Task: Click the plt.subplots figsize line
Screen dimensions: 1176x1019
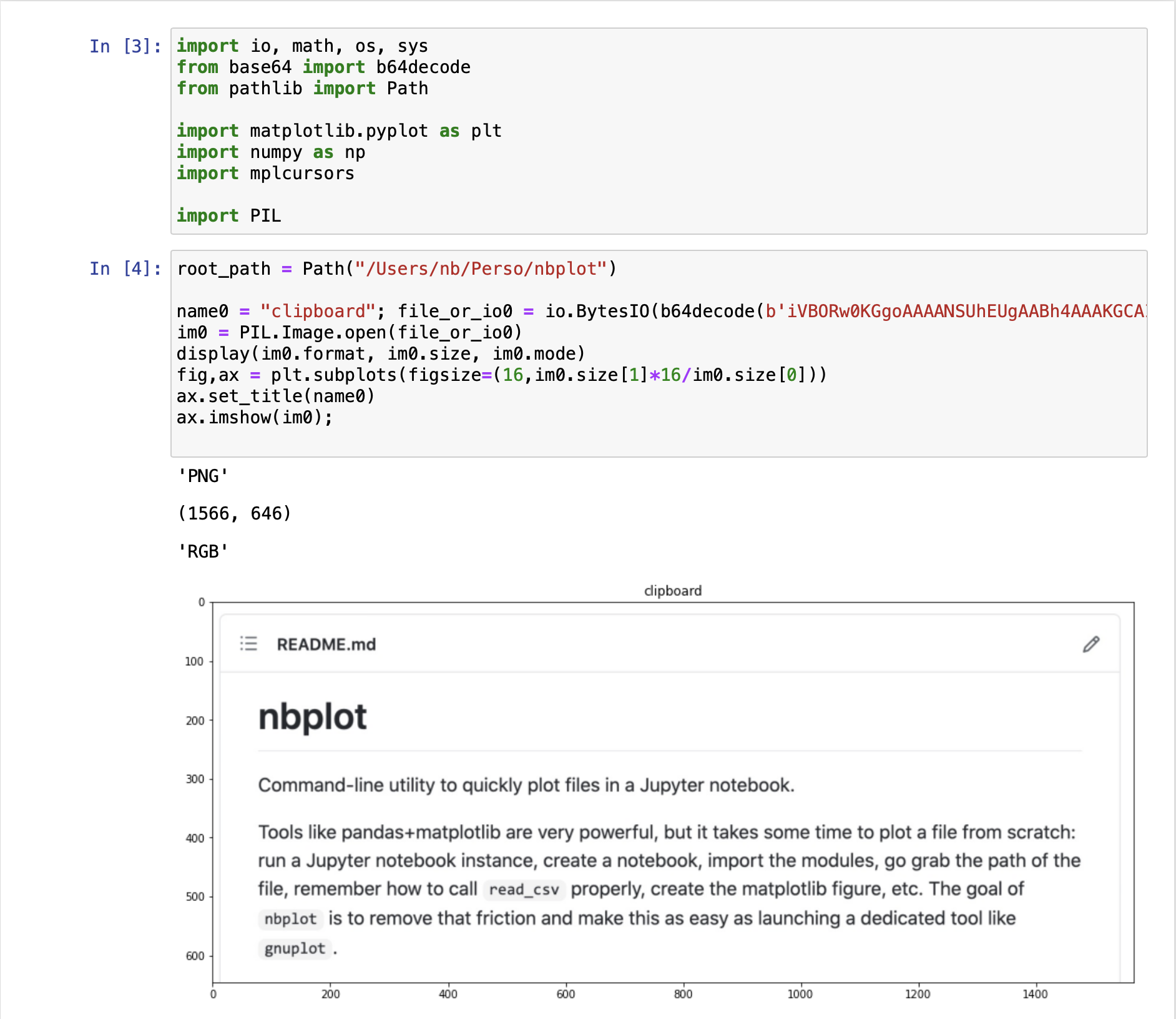Action: (x=501, y=375)
